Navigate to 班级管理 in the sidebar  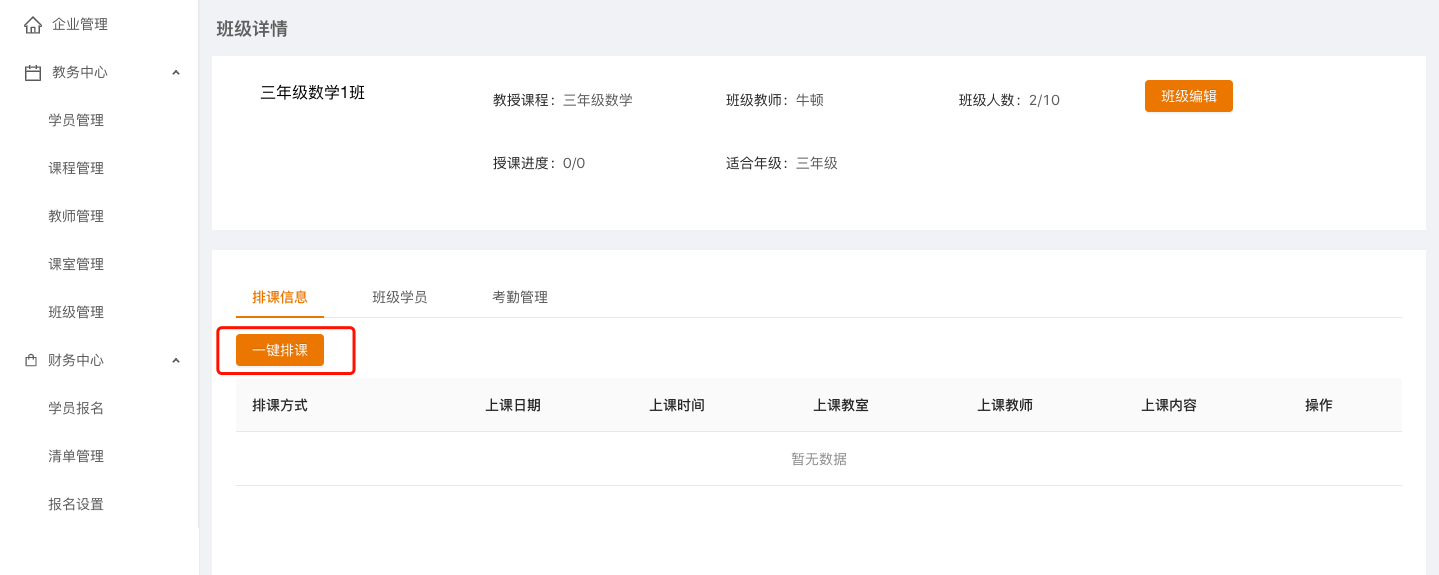click(x=76, y=312)
